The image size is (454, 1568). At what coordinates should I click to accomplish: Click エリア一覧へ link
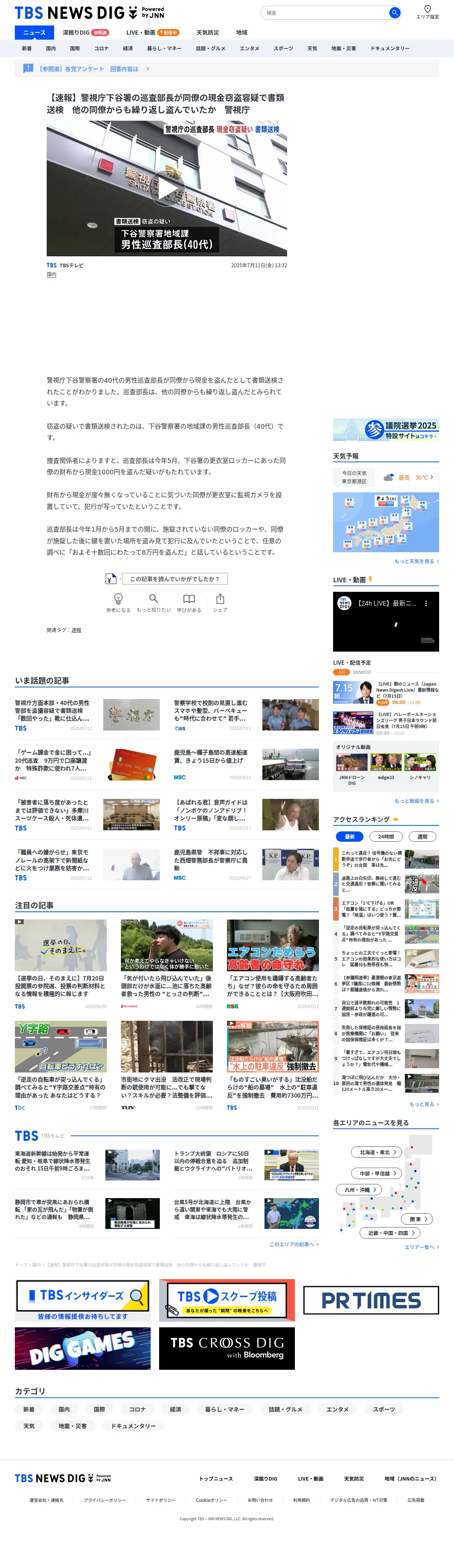point(421,1247)
